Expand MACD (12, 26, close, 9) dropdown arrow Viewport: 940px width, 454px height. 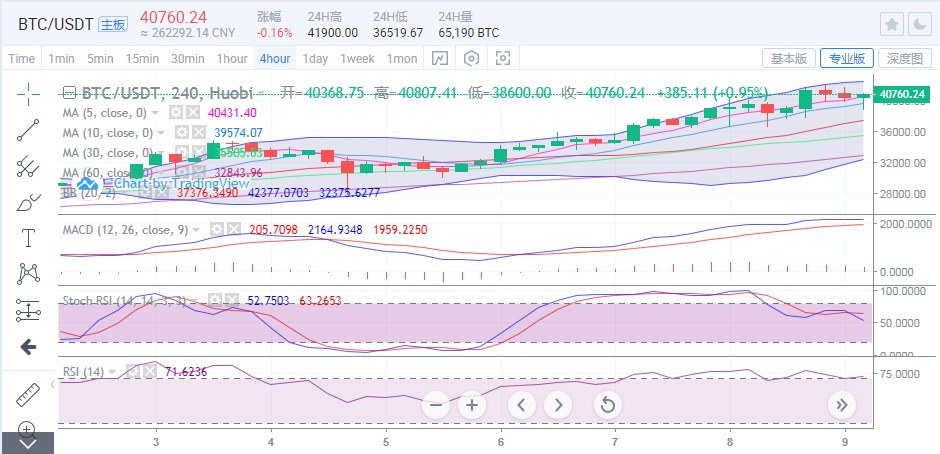(x=197, y=230)
